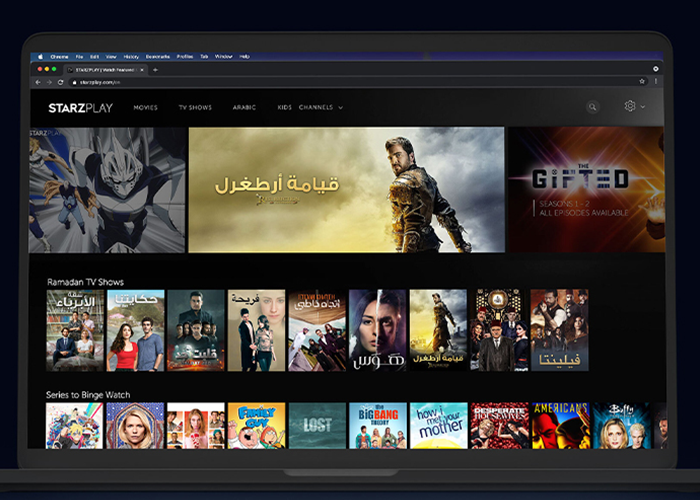Open the Chrome History menu
Viewport: 700px width, 500px height.
click(131, 57)
